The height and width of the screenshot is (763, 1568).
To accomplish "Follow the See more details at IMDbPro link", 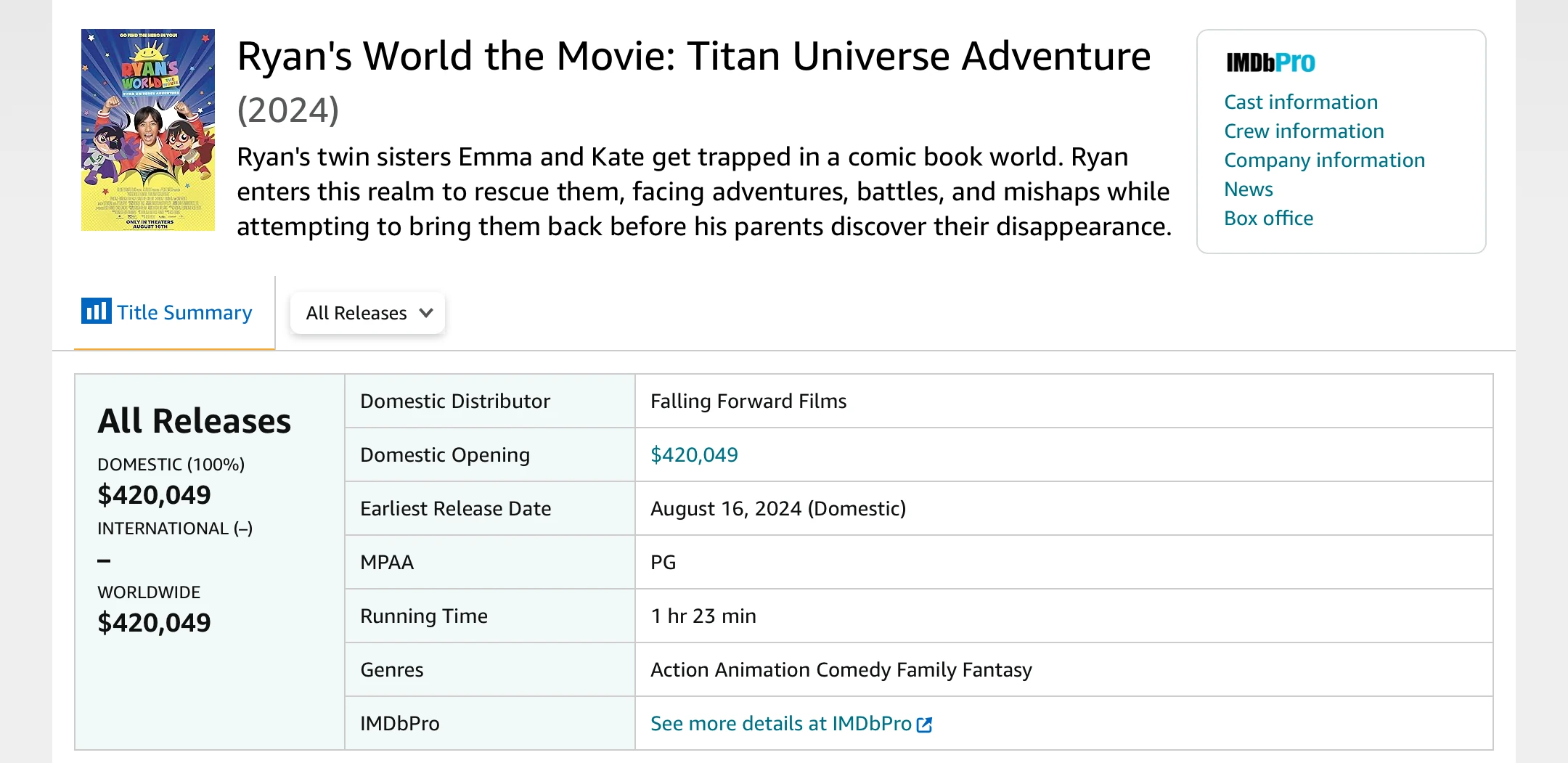I will pos(780,724).
